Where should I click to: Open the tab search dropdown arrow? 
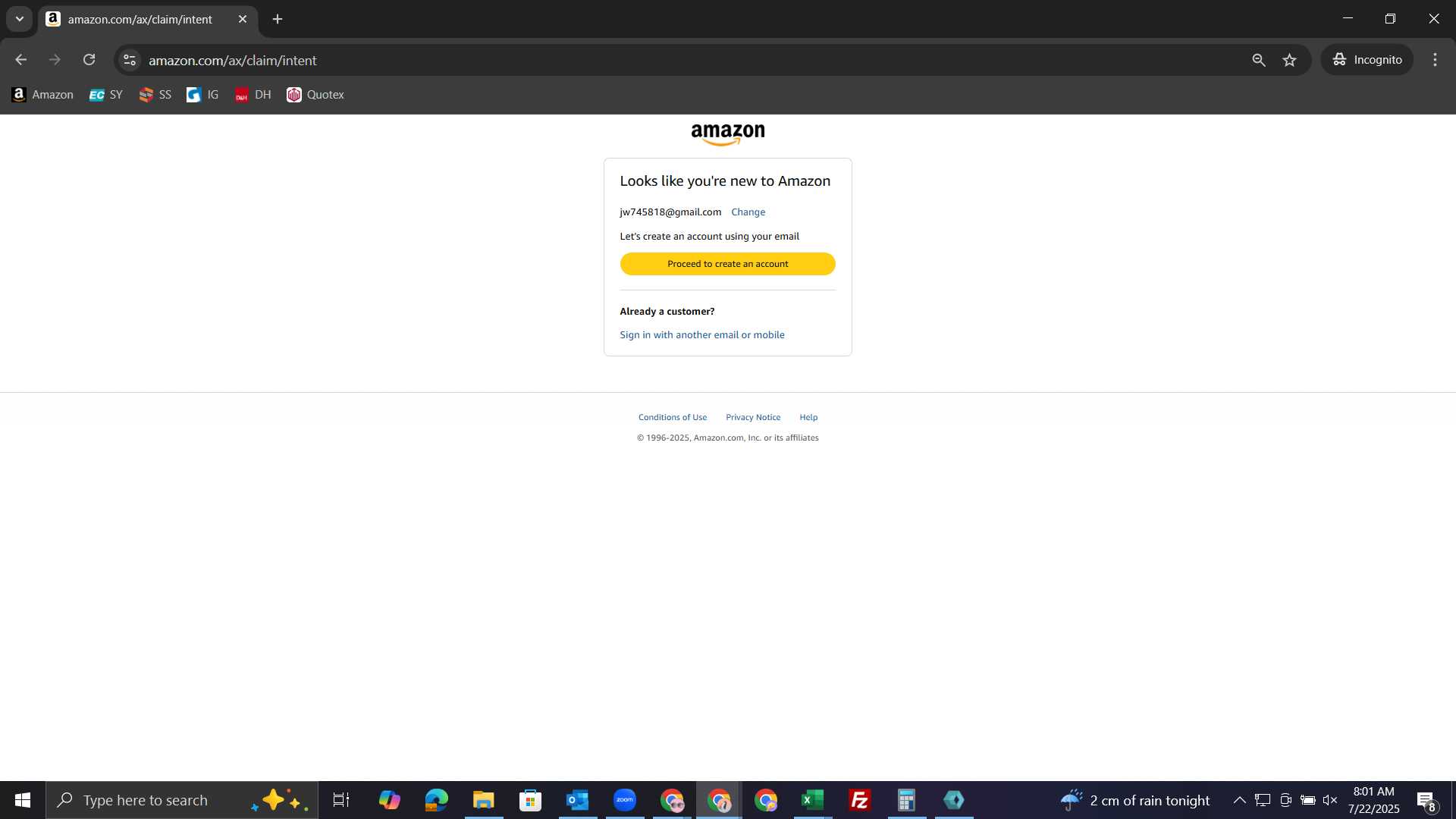click(20, 19)
